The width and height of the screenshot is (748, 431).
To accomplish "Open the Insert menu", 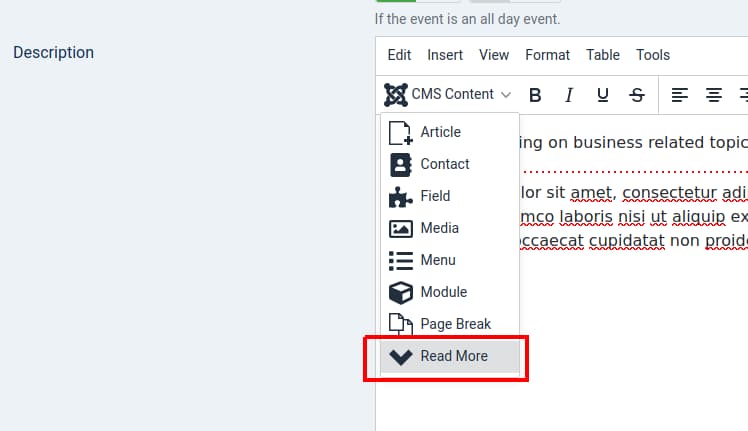I will [x=445, y=55].
